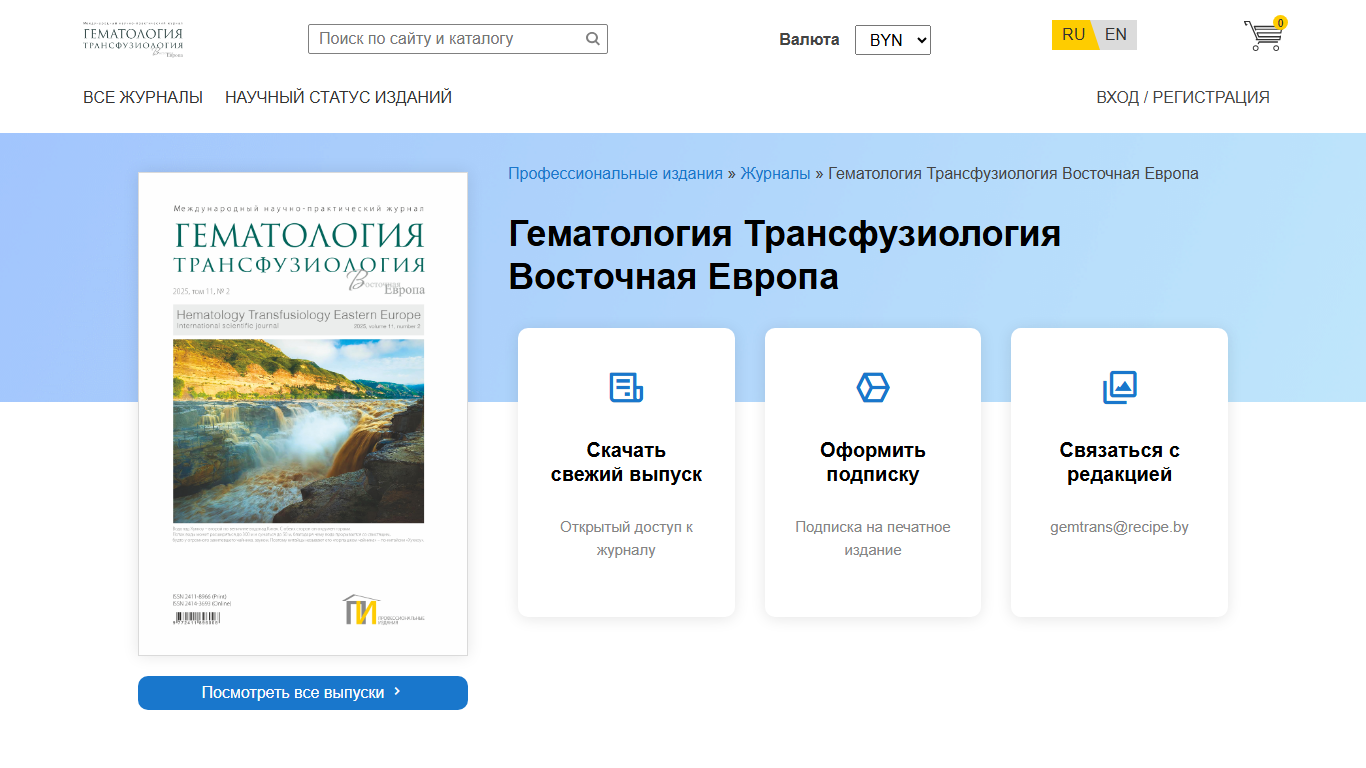
Task: Switch language to RU
Action: (1073, 35)
